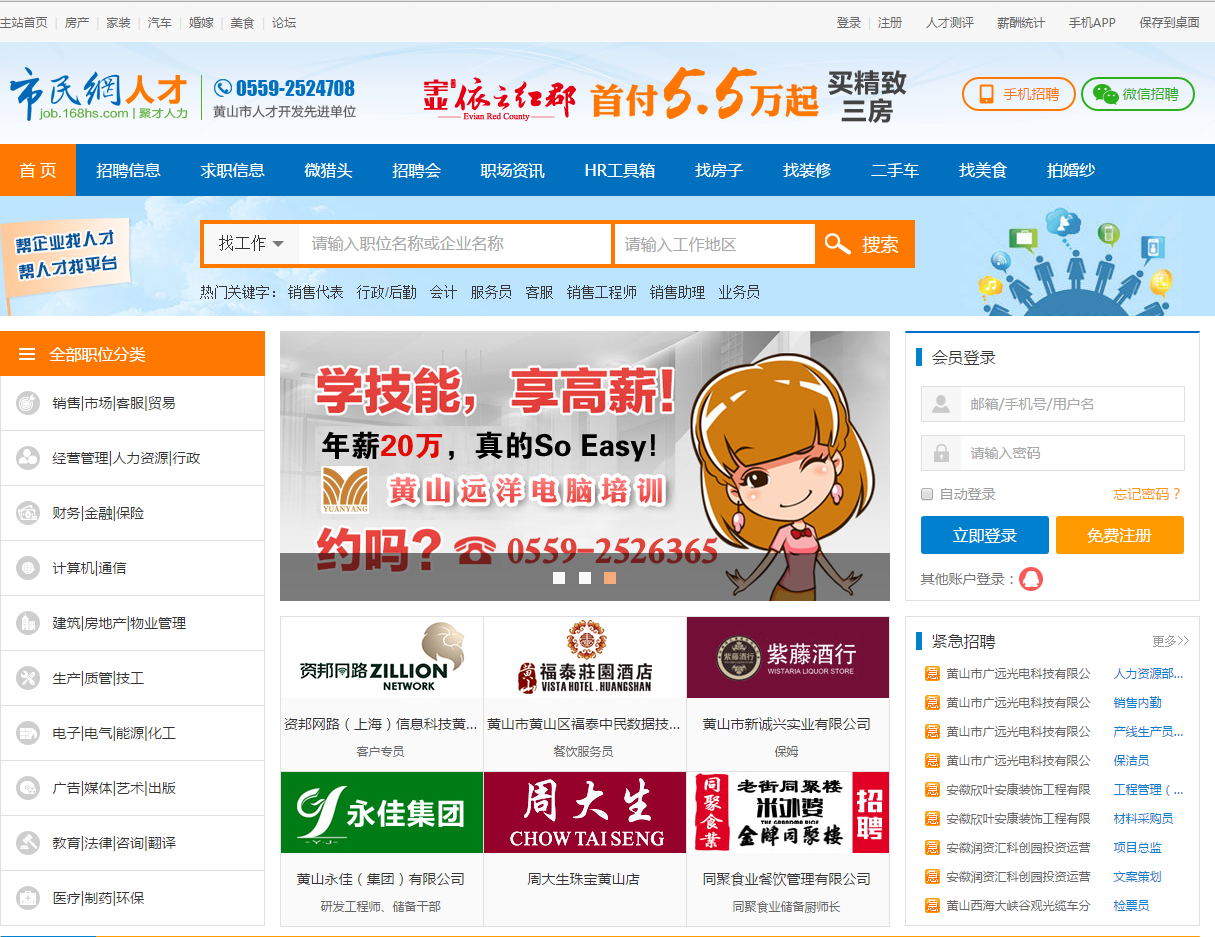Click the urgent badge beside 检票员 listing
The width and height of the screenshot is (1215, 937).
[932, 906]
